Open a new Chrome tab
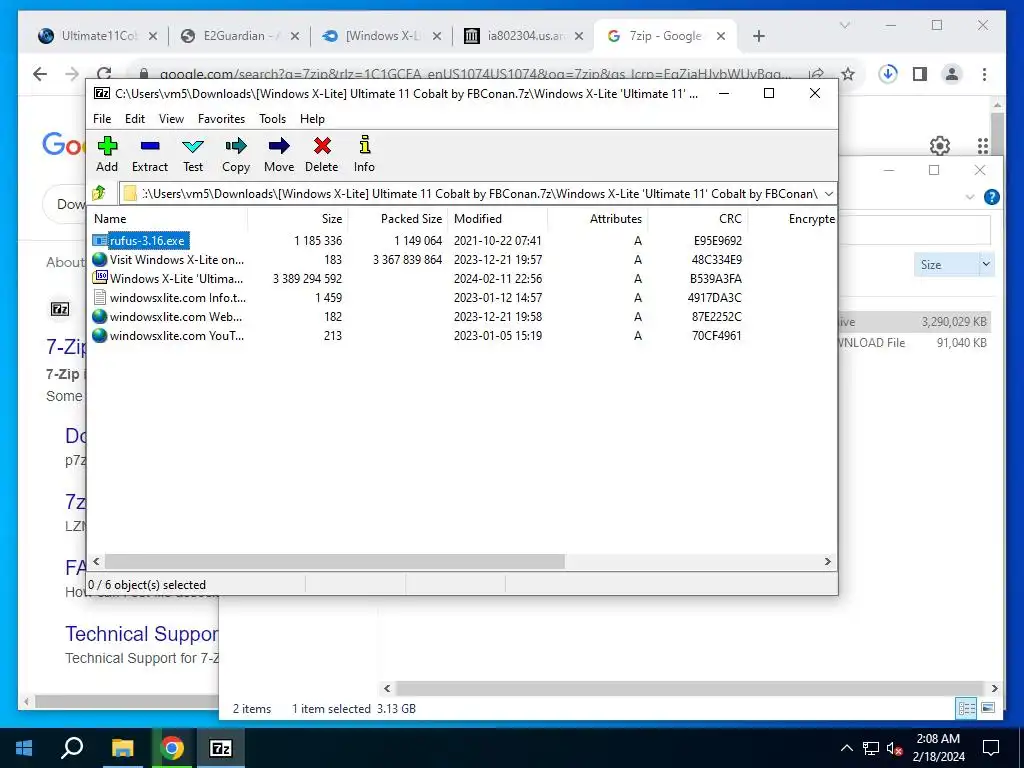 pyautogui.click(x=758, y=36)
